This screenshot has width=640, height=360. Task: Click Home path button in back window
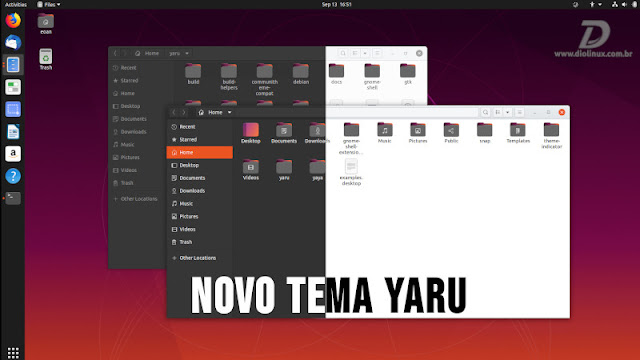(x=147, y=53)
